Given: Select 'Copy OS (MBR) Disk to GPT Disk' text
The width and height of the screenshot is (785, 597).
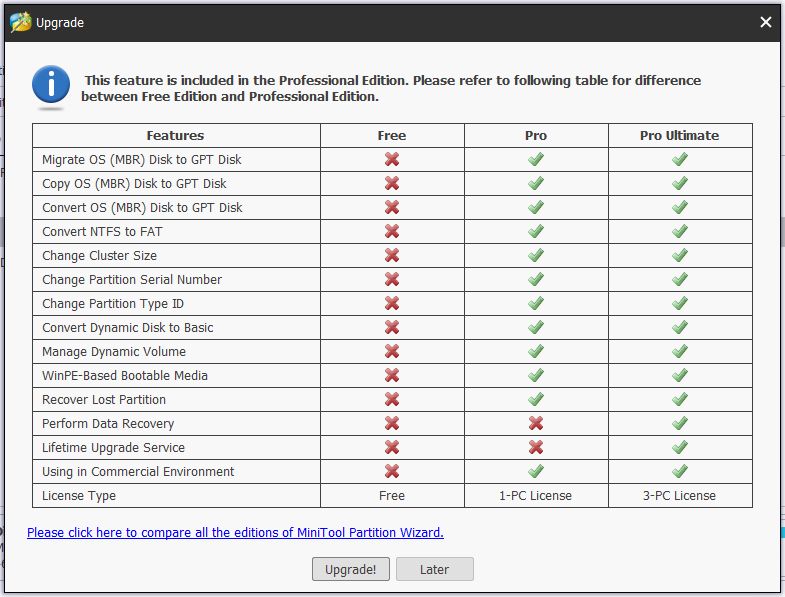Looking at the screenshot, I should coord(134,184).
